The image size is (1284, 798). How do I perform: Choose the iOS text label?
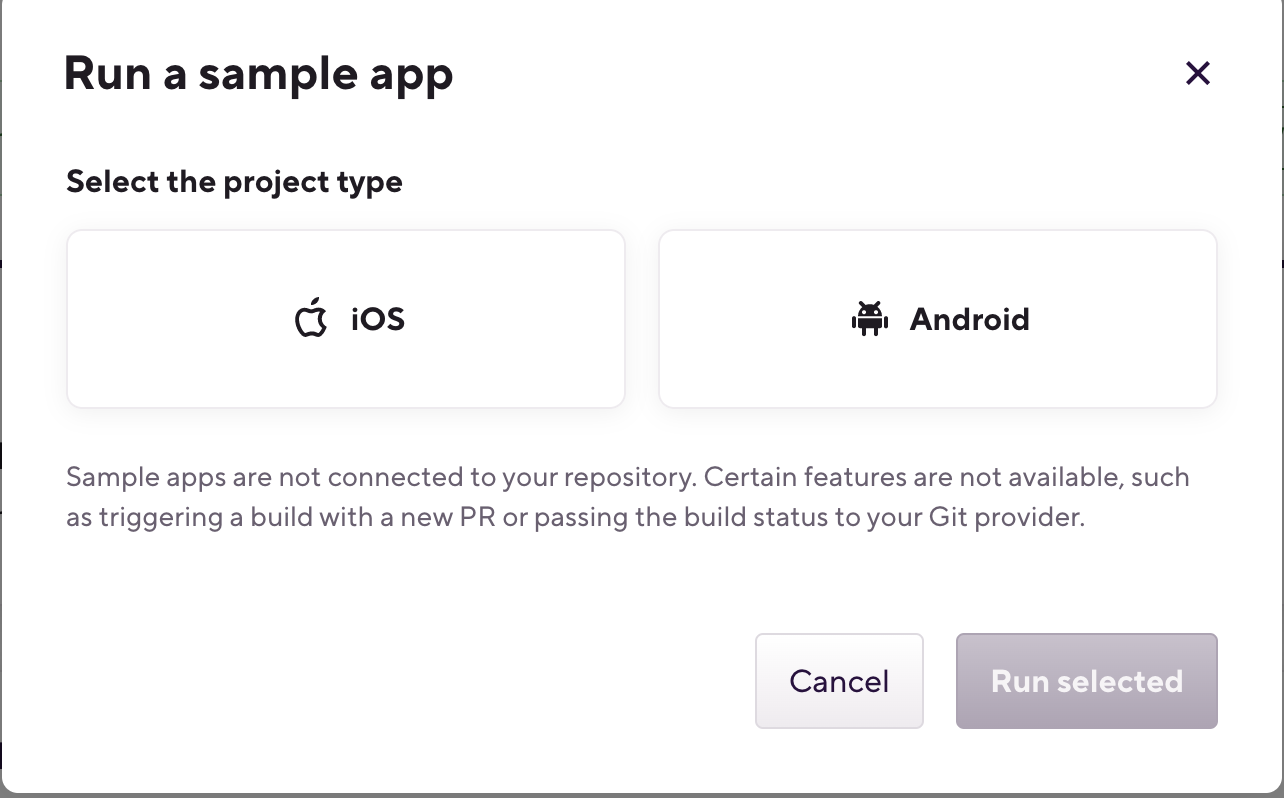click(x=378, y=319)
